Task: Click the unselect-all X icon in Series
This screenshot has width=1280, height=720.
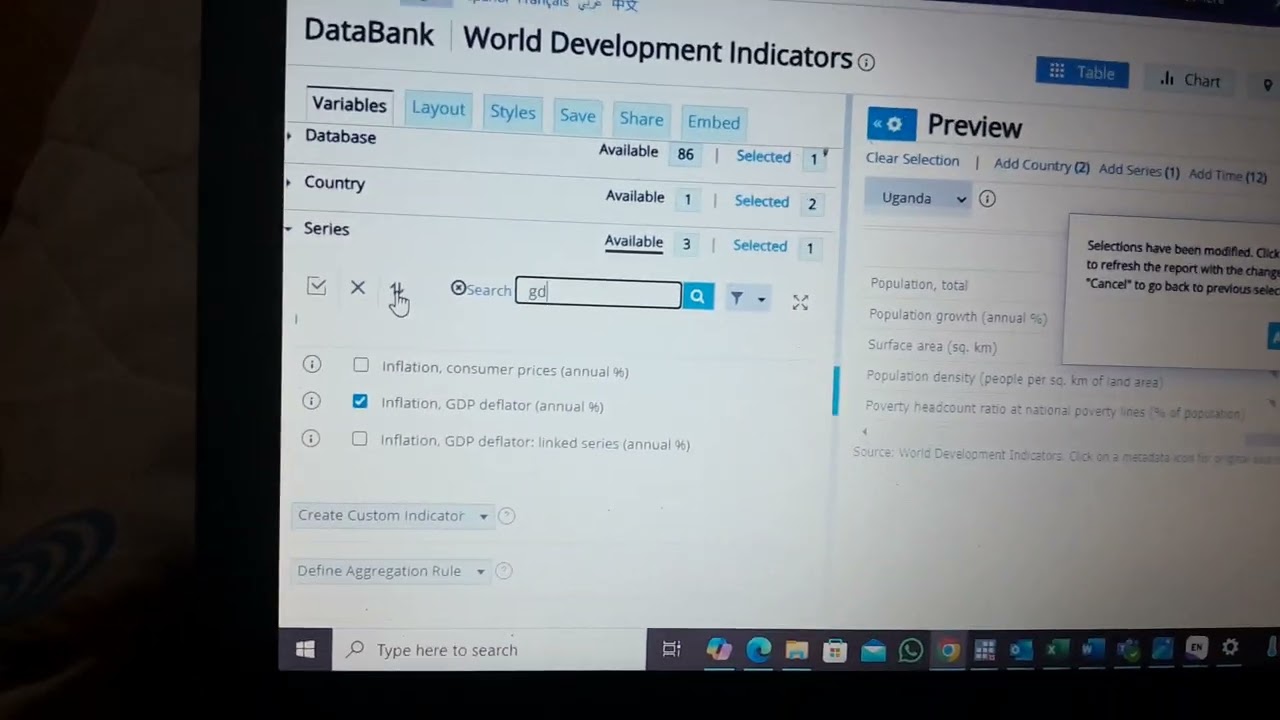Action: coord(358,288)
